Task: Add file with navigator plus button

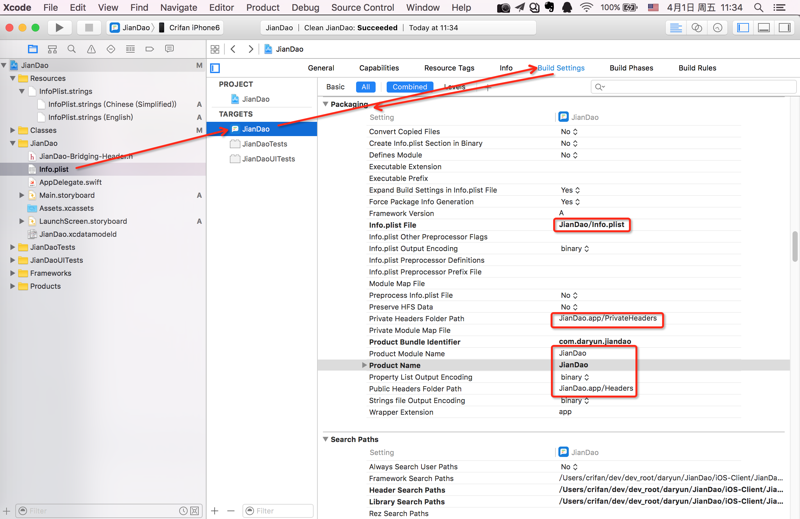Action: click(7, 511)
